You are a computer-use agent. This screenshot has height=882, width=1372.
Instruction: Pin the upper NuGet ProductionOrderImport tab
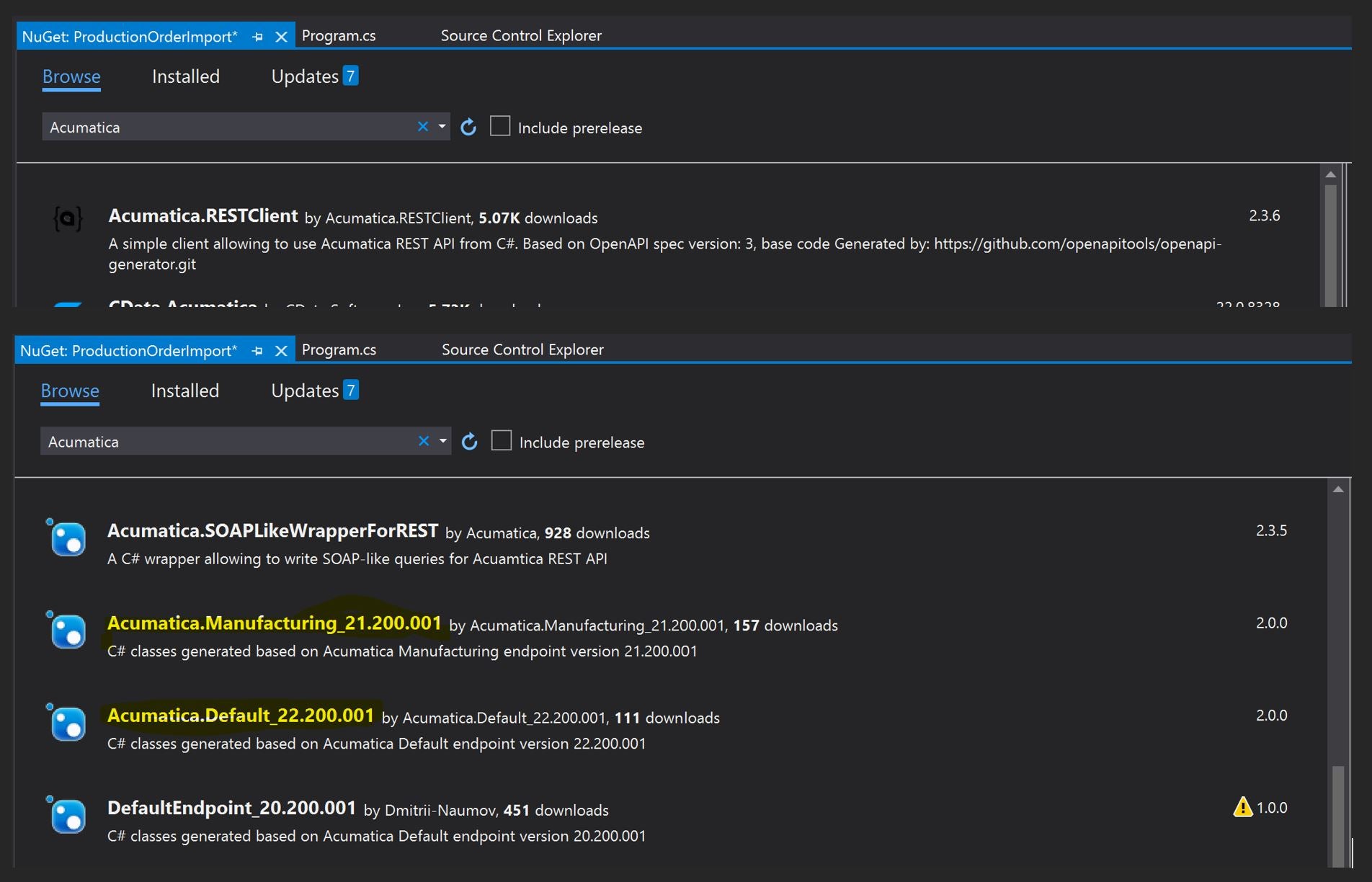pos(257,37)
